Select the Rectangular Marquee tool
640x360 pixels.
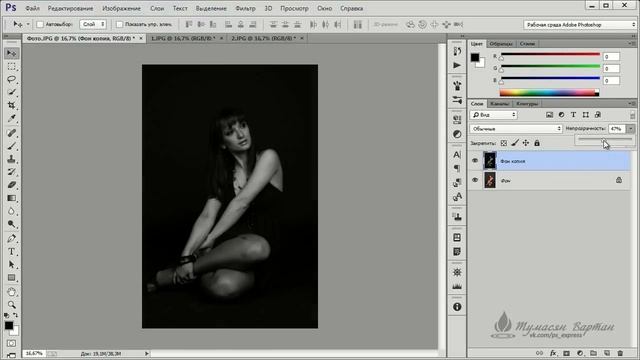click(11, 67)
